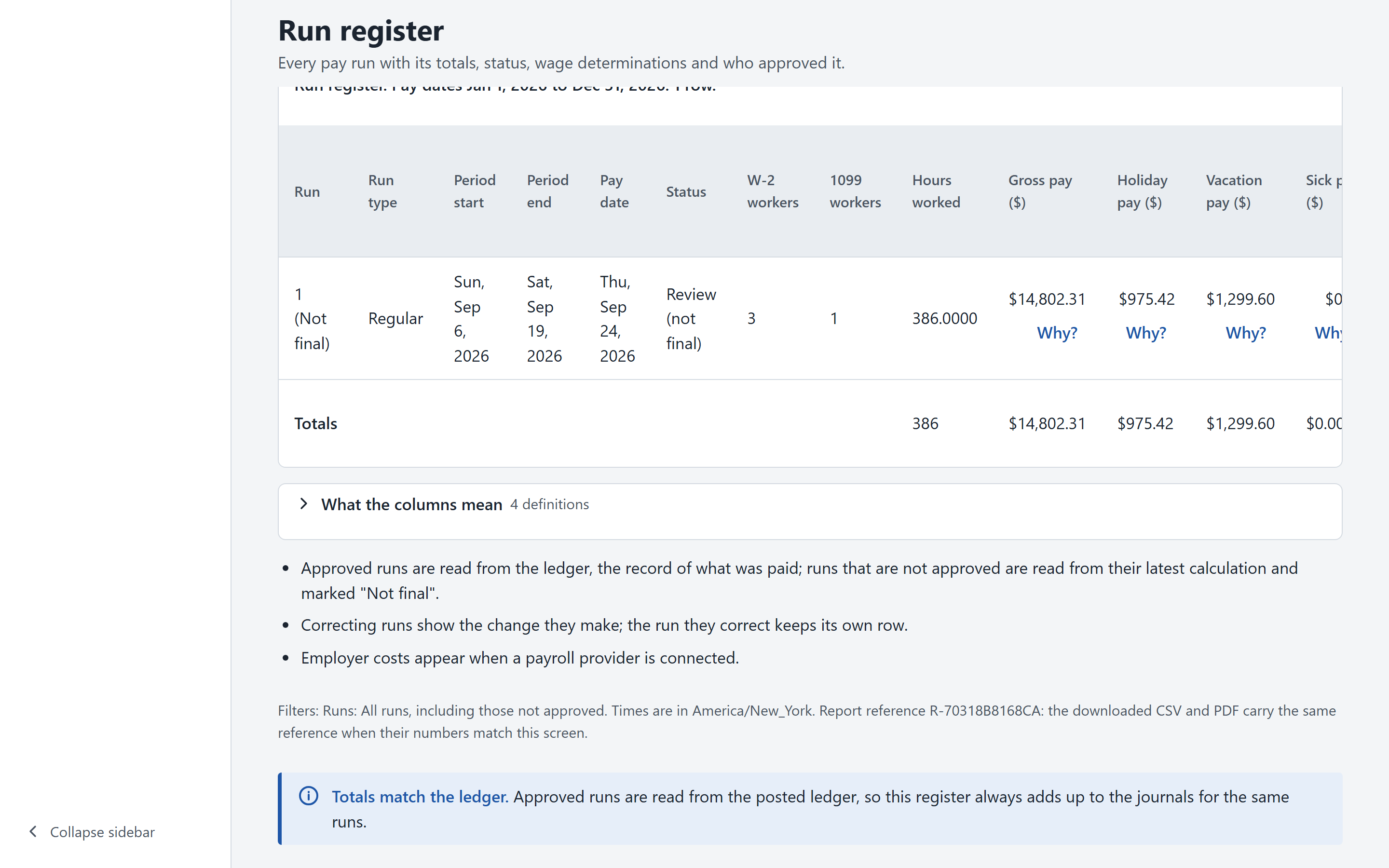Click the '4 definitions' count text
The height and width of the screenshot is (868, 1389).
549,504
